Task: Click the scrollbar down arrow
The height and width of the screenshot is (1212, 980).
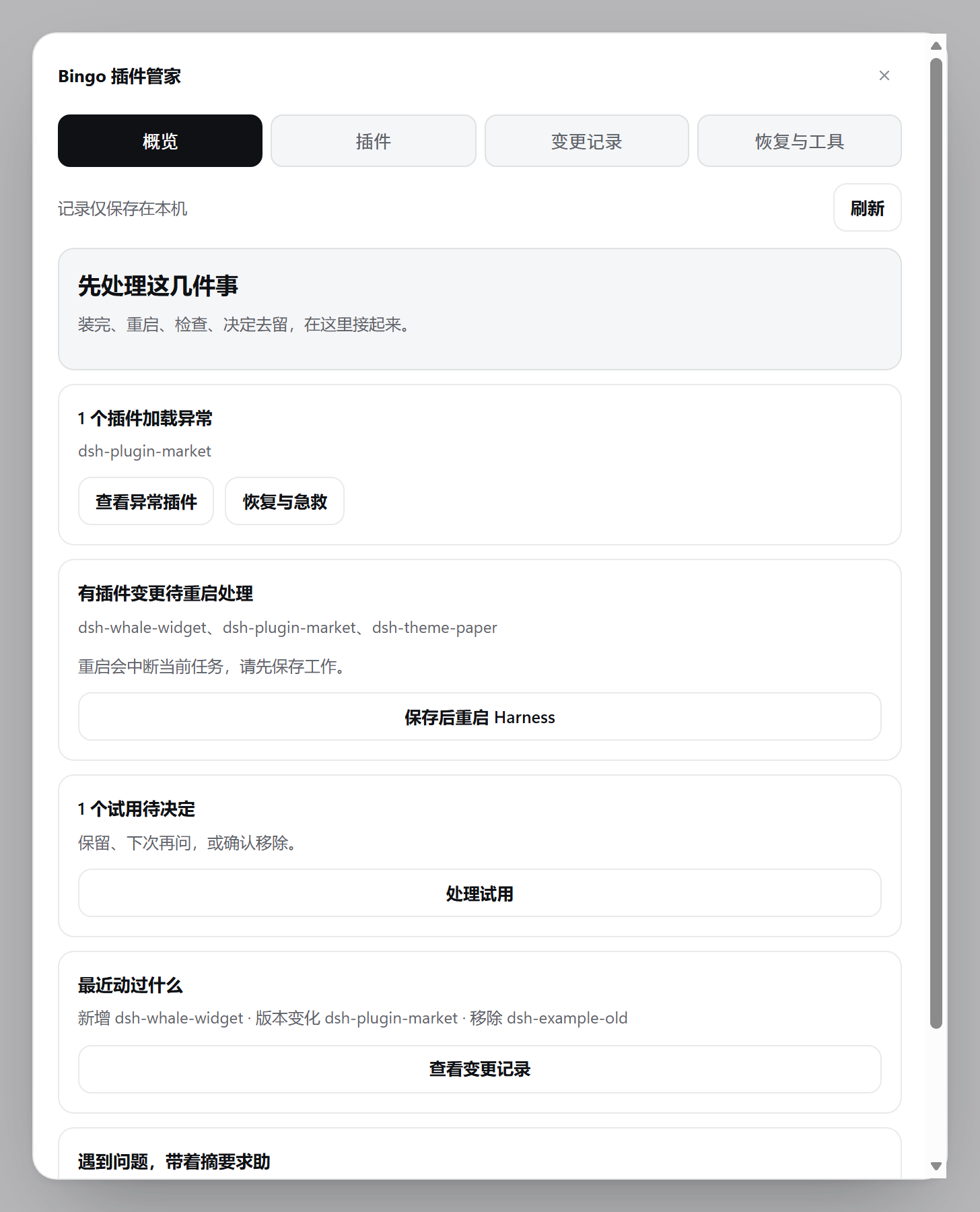Action: pos(936,1166)
